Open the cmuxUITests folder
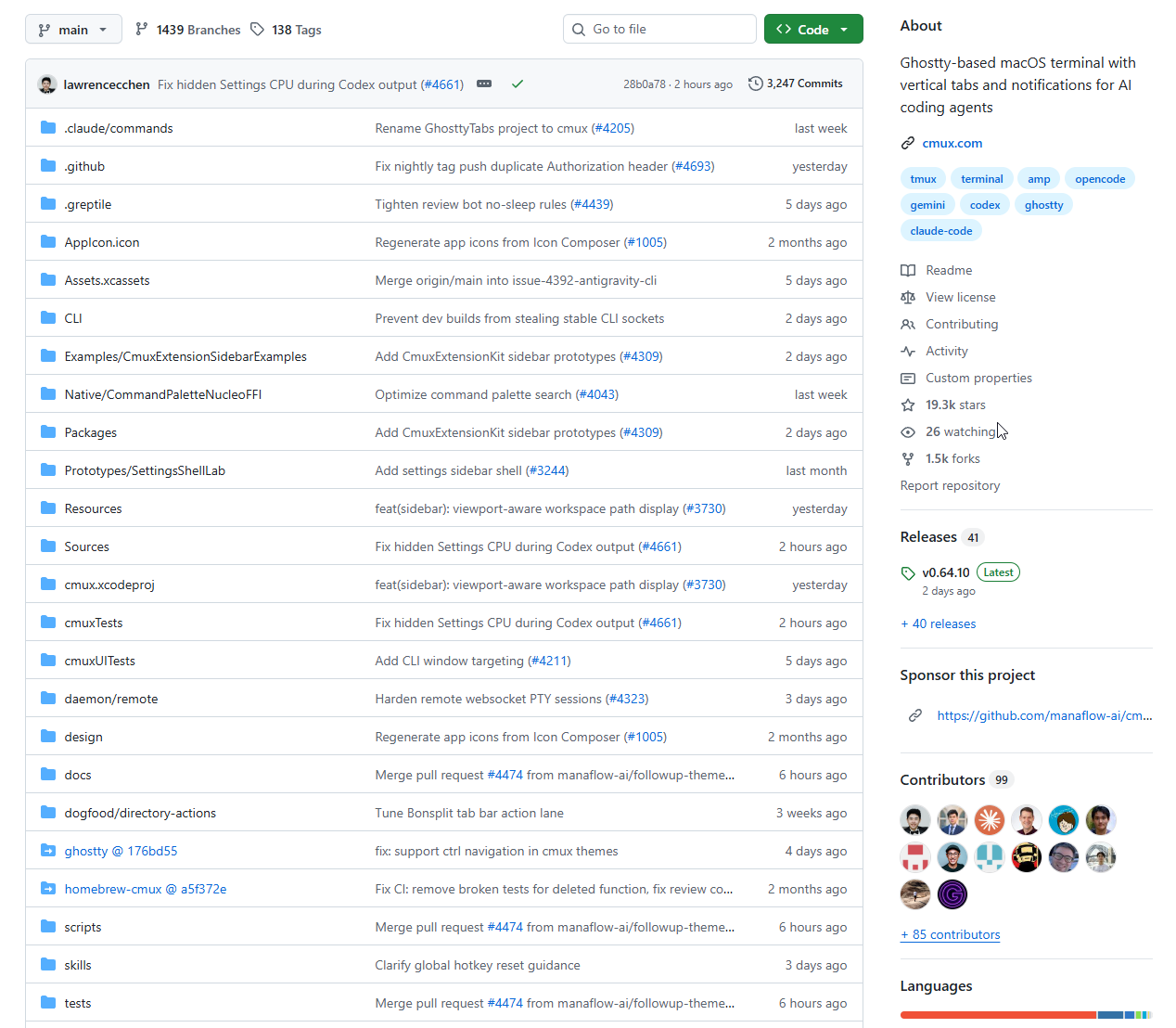 click(100, 661)
